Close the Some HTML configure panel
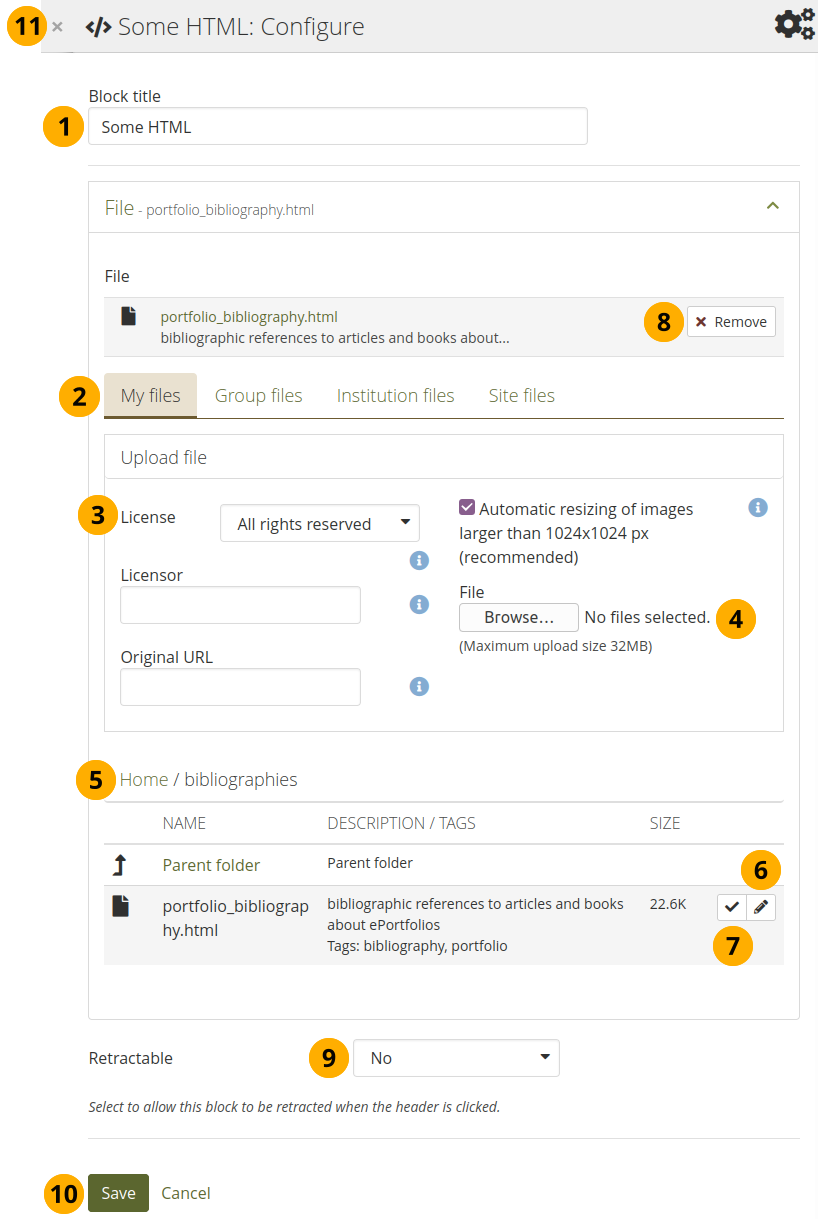818x1219 pixels. [x=57, y=27]
